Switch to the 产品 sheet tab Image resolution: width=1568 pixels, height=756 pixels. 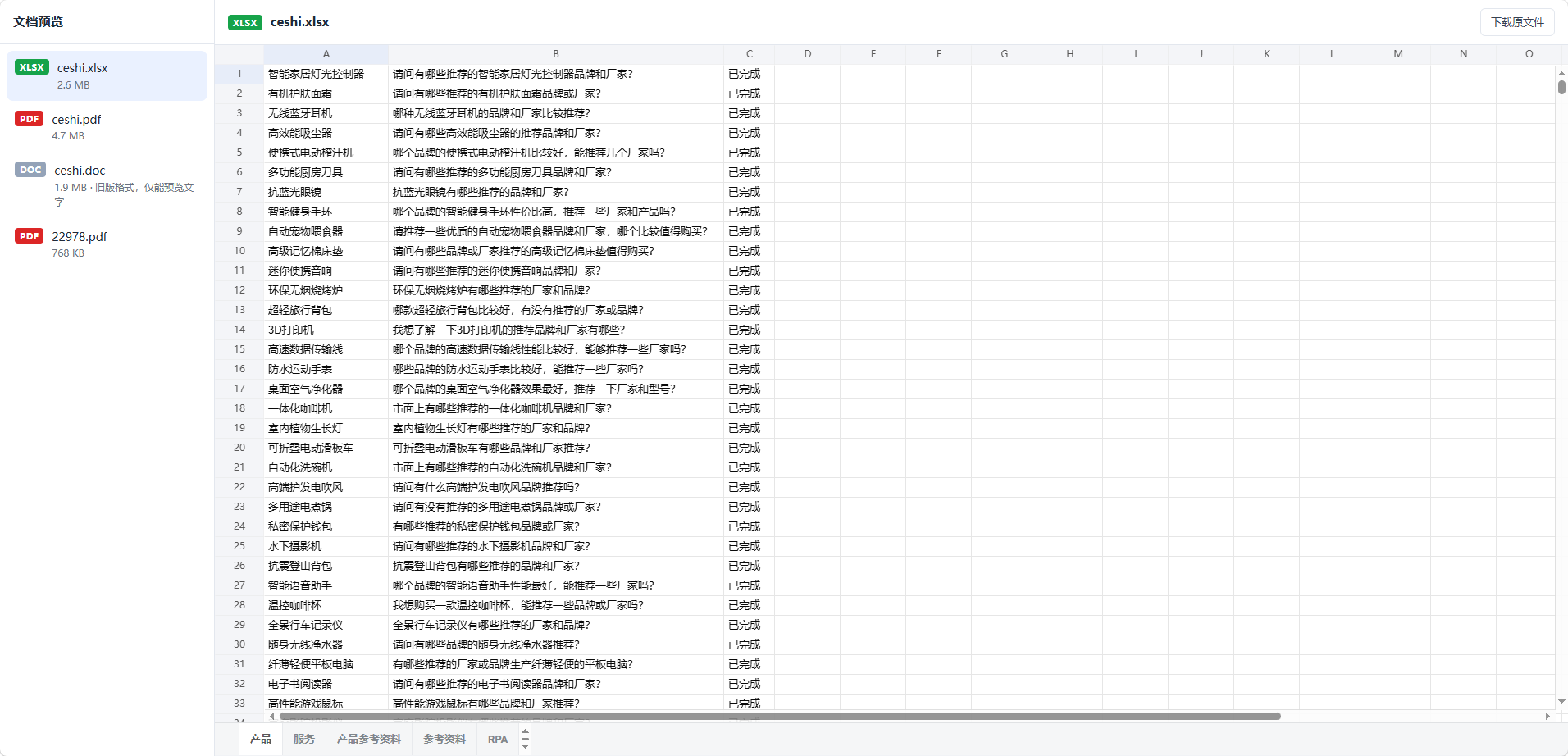tap(261, 739)
